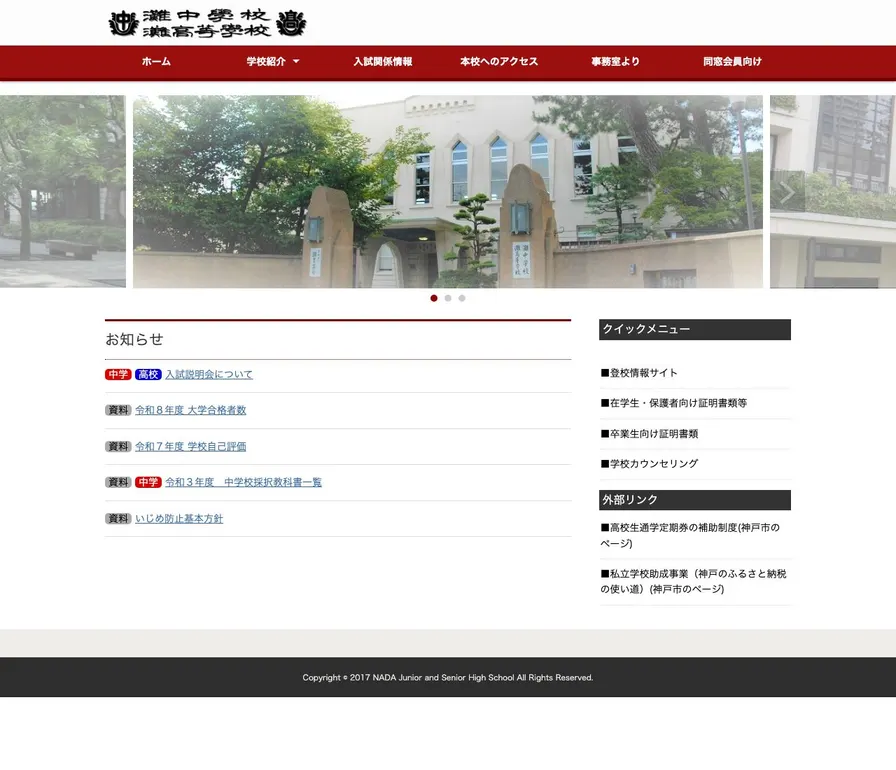Screen dimensions: 896x770
Task: Expand the 学校紹介 dropdown menu
Action: tap(273, 62)
